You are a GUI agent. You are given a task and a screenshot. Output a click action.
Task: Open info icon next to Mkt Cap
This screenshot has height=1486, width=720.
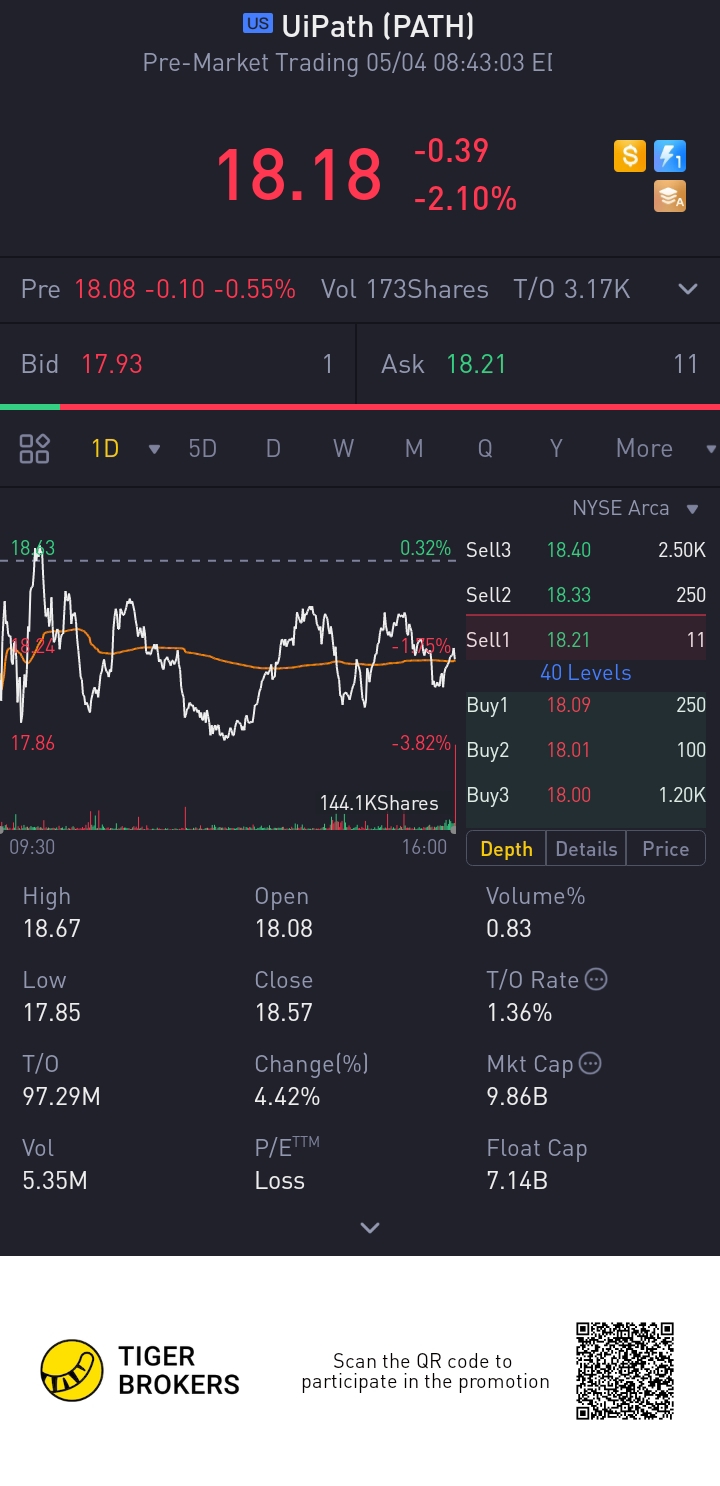click(x=590, y=1063)
